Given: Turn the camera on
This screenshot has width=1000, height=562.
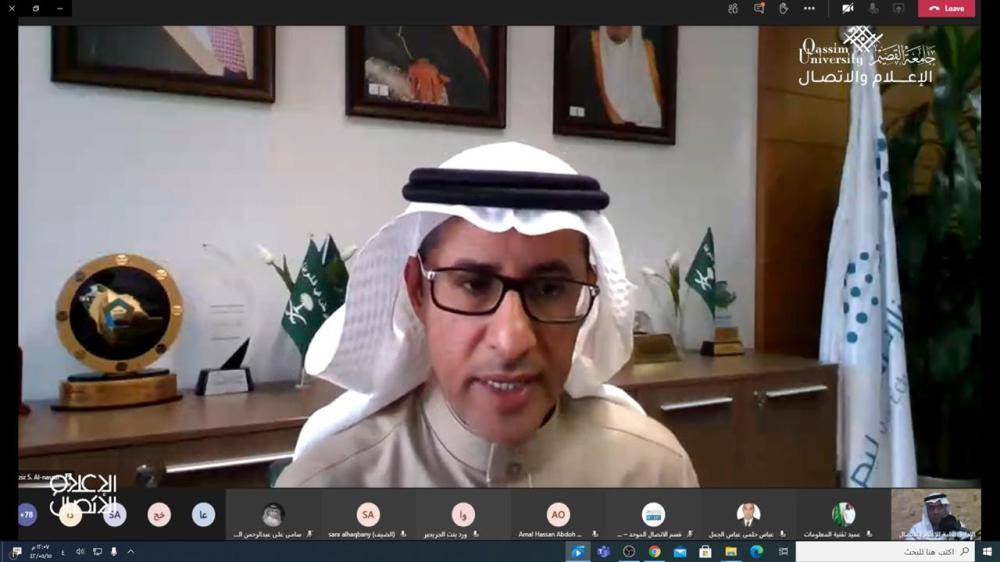Looking at the screenshot, I should (848, 8).
